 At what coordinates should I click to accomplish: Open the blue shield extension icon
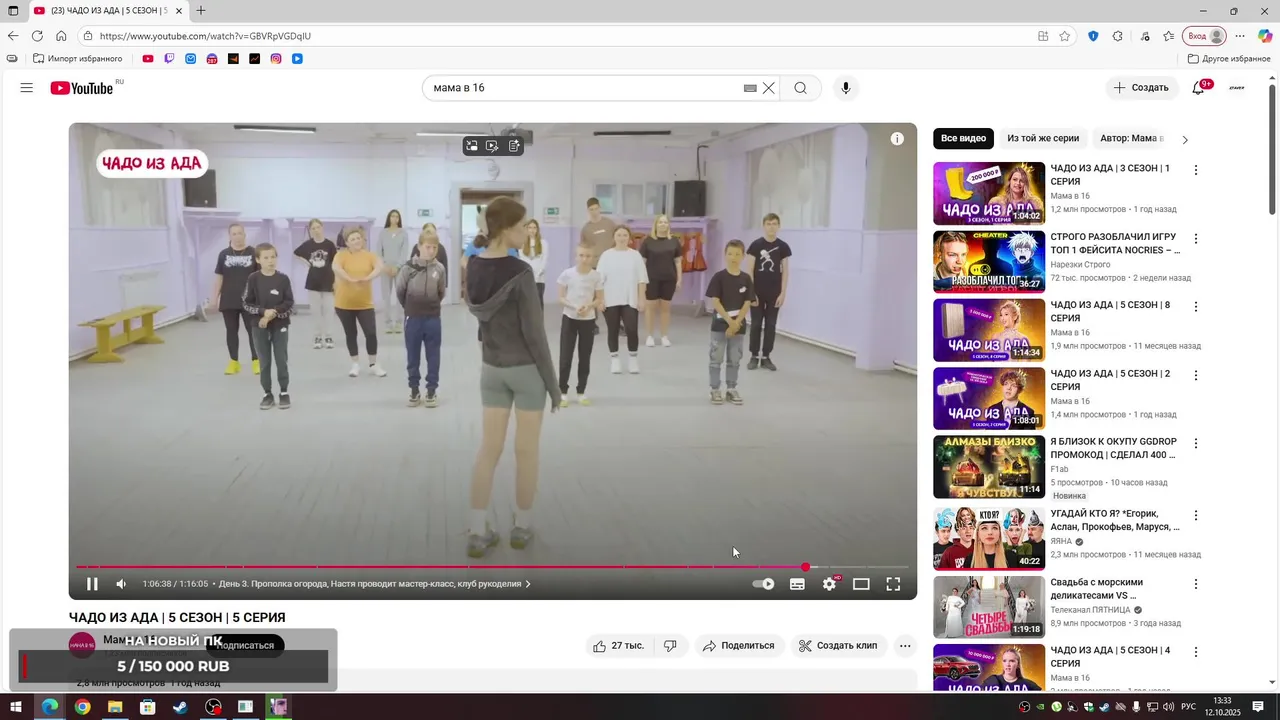[1093, 36]
